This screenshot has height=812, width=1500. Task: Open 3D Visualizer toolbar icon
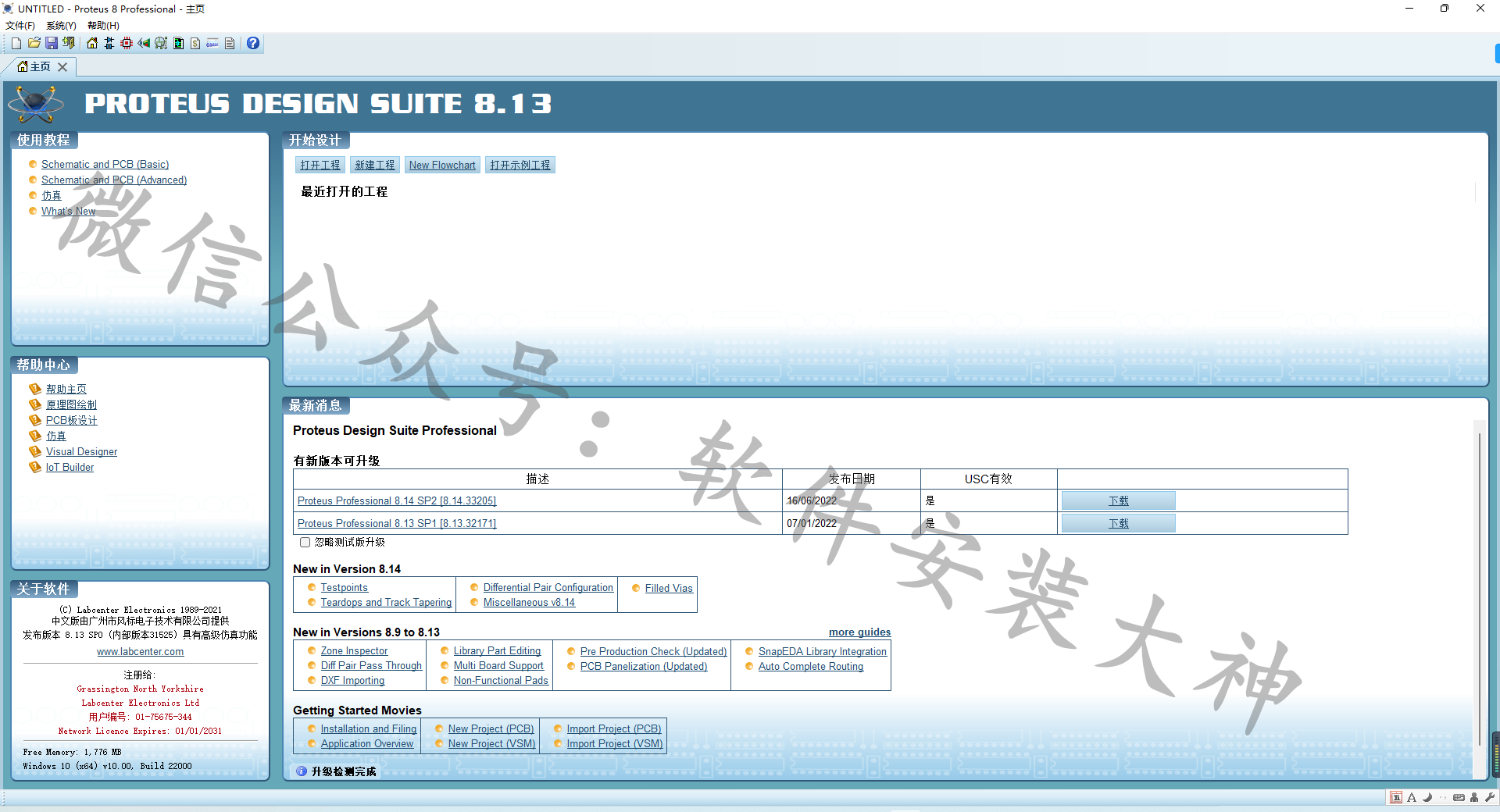pos(144,44)
